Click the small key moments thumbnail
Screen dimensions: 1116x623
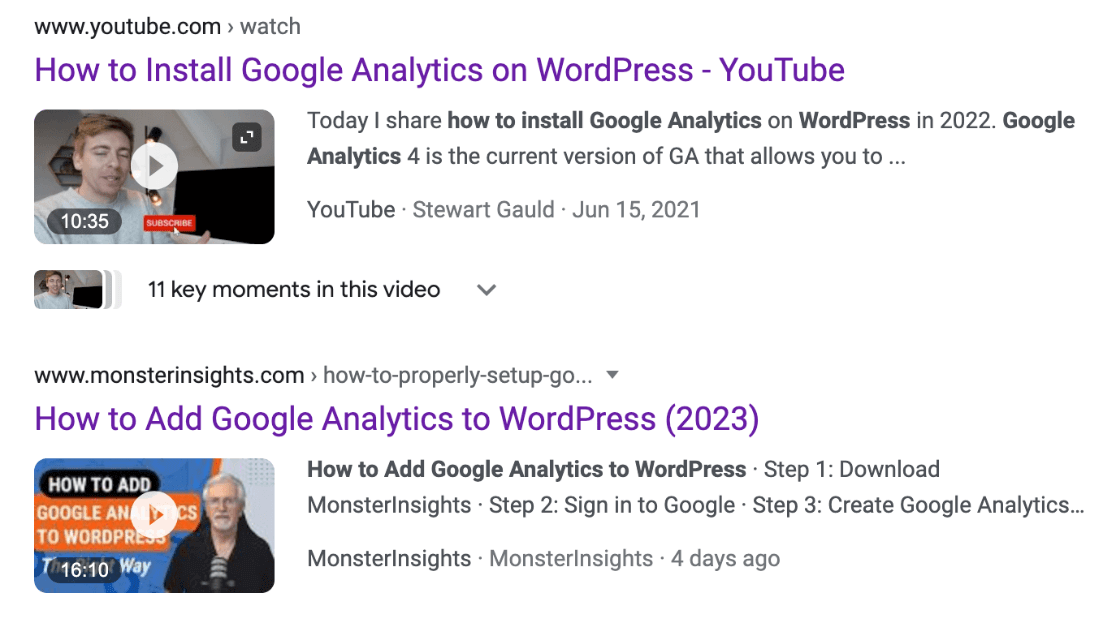(70, 290)
